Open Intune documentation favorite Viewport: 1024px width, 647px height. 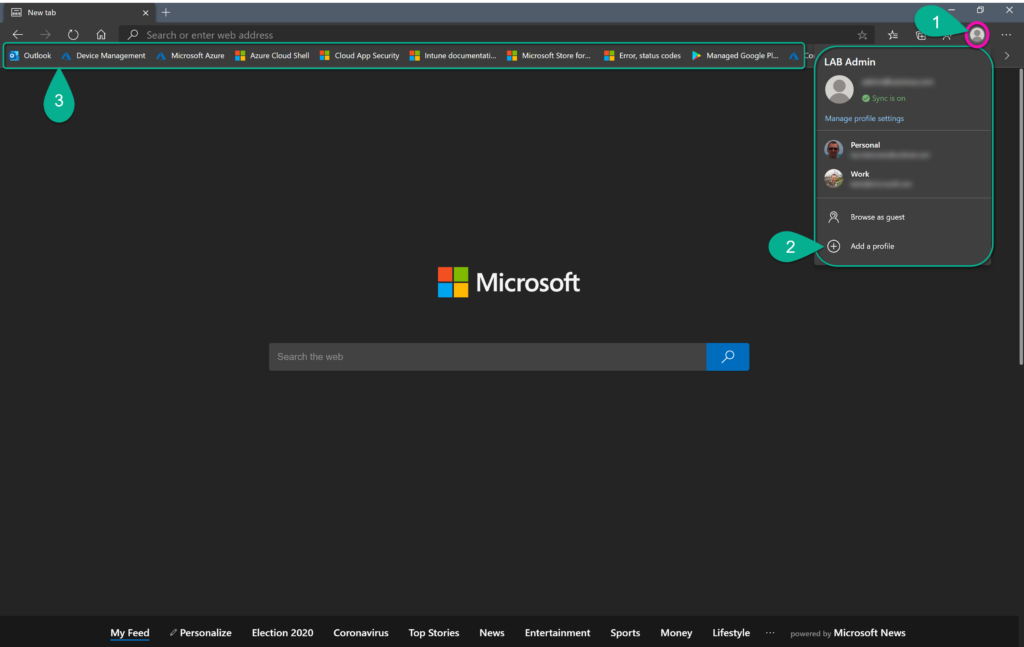point(453,55)
